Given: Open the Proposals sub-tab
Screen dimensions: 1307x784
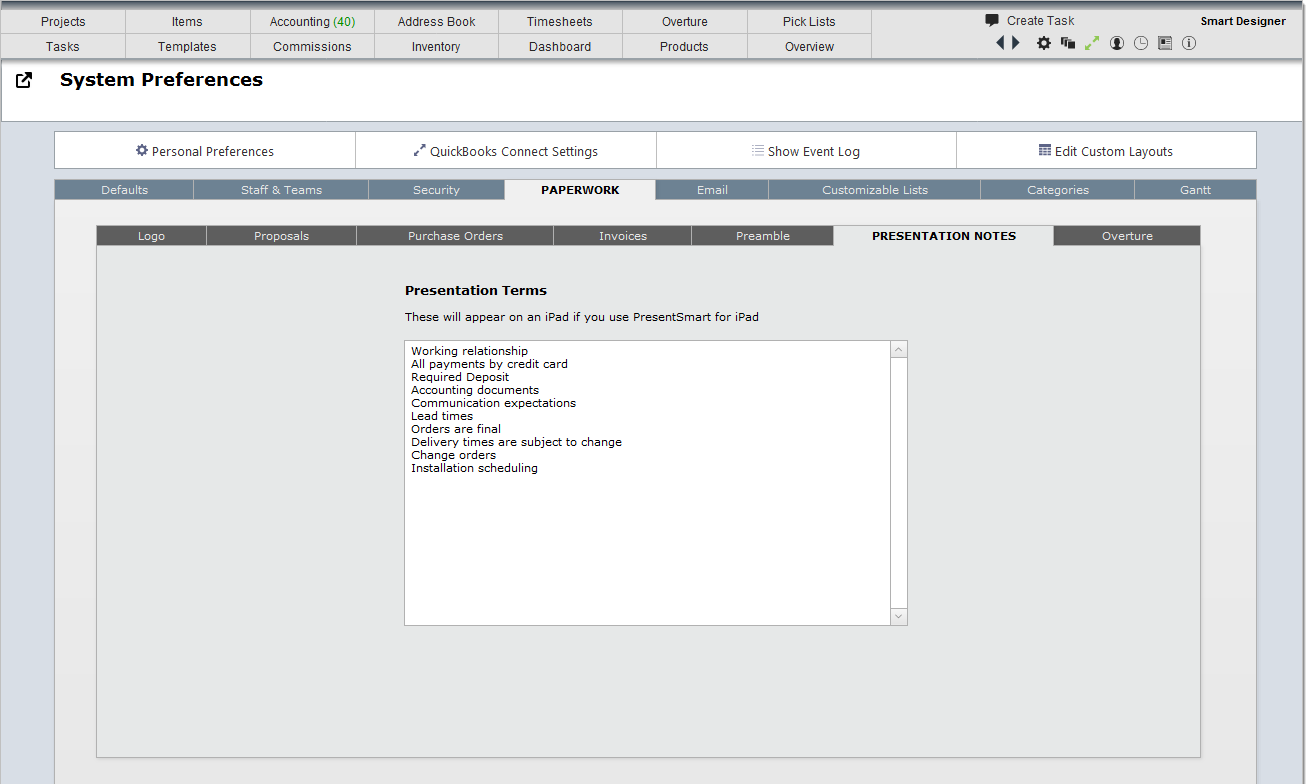Looking at the screenshot, I should pyautogui.click(x=282, y=236).
